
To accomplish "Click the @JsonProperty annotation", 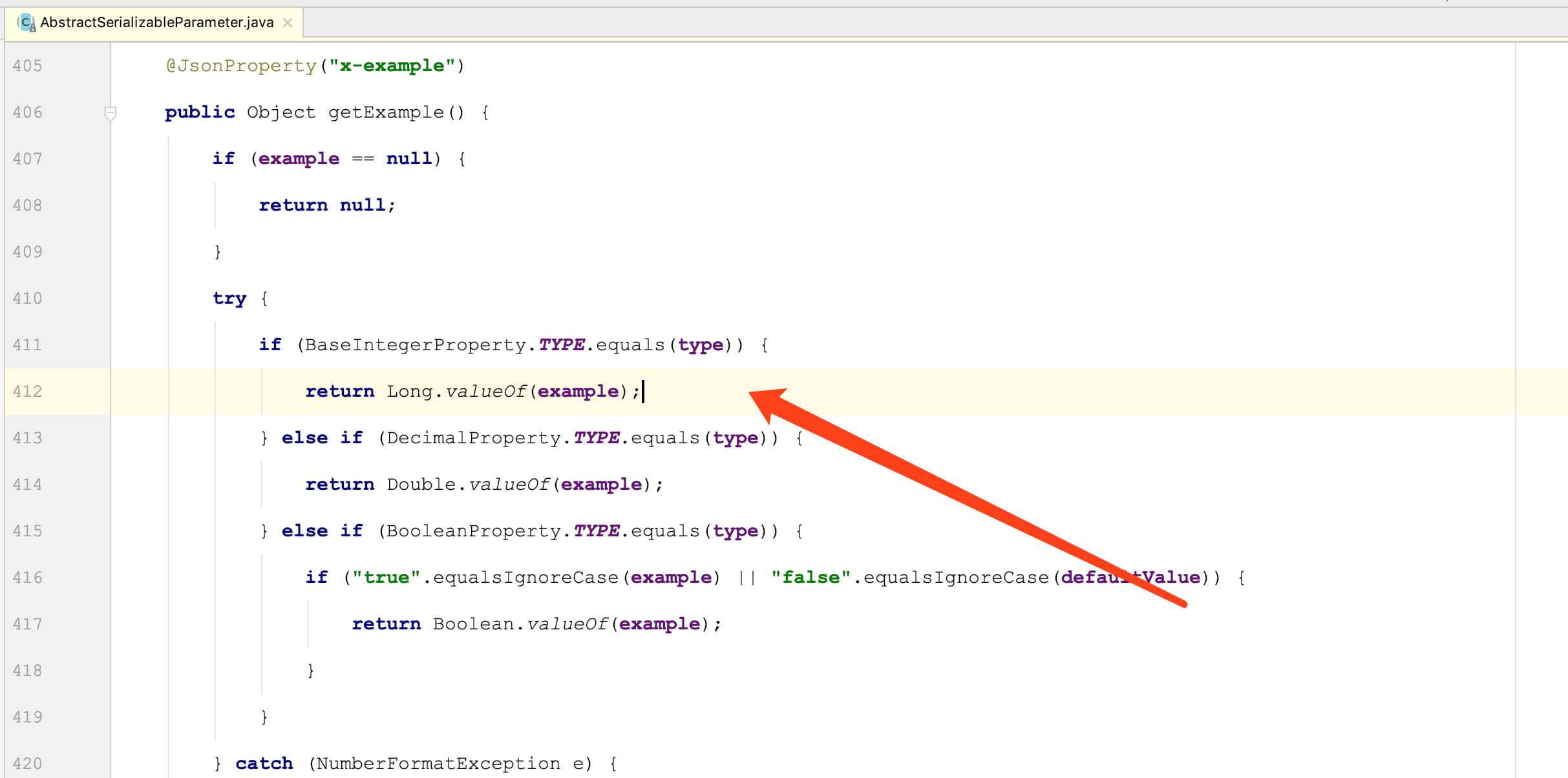I will coord(241,66).
